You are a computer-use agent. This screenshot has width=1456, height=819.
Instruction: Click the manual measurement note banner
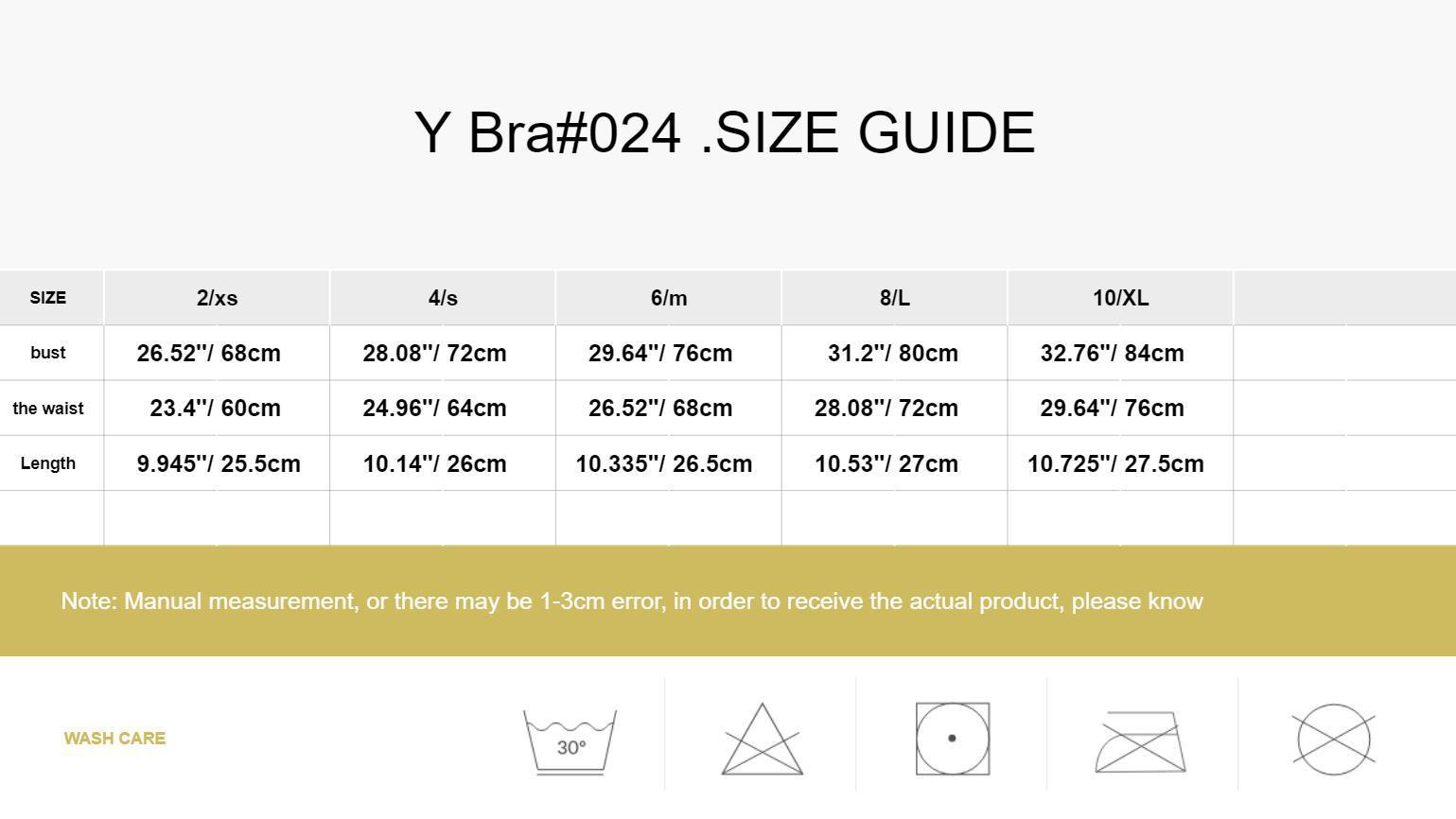(728, 601)
